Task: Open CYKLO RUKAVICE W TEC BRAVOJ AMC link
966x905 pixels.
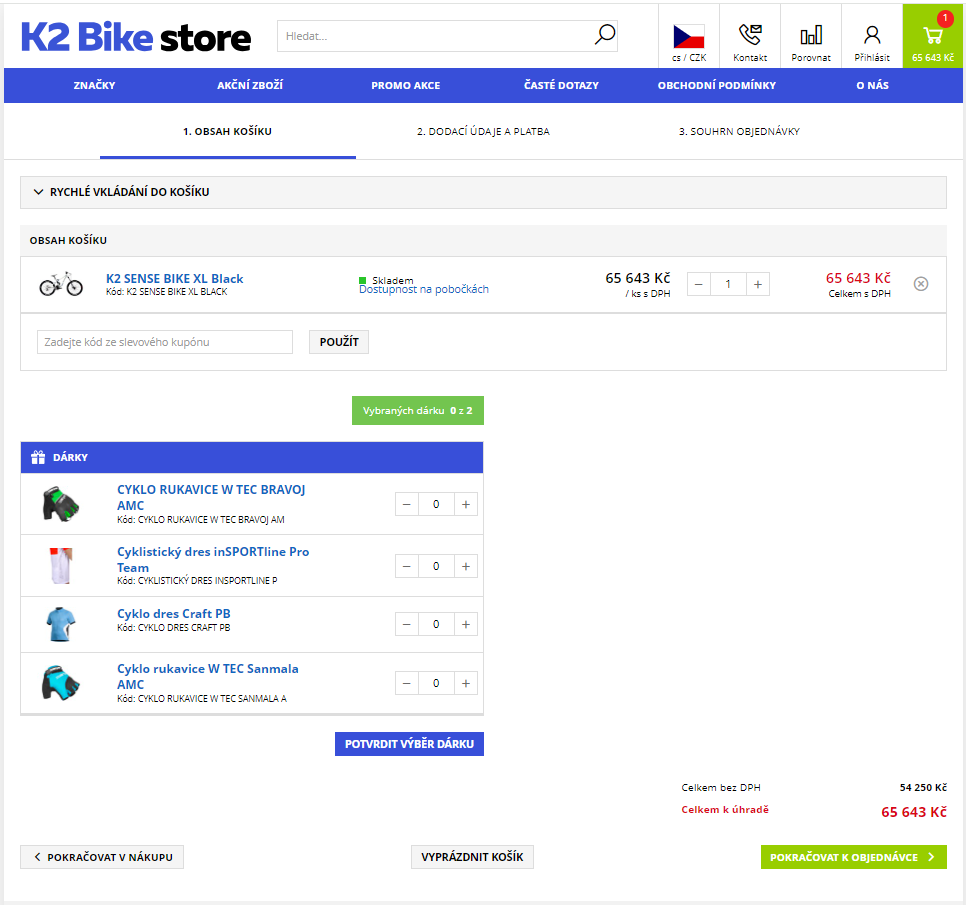Action: pos(211,497)
